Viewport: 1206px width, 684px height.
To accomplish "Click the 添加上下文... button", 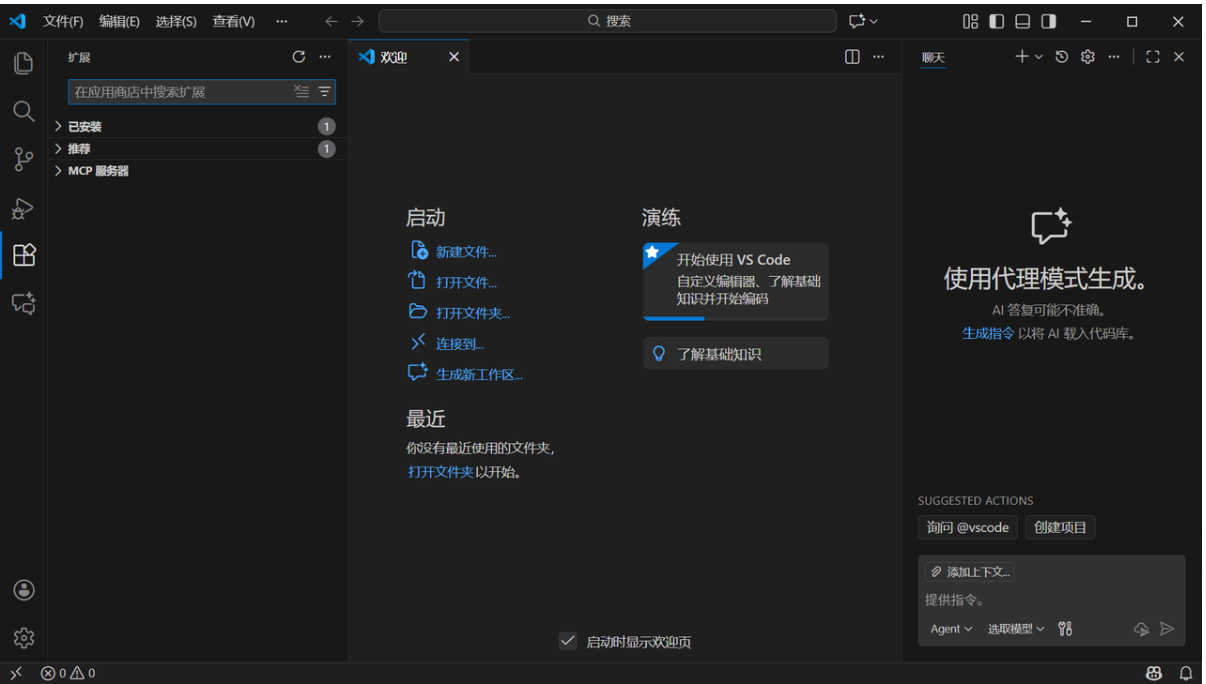I will (970, 572).
